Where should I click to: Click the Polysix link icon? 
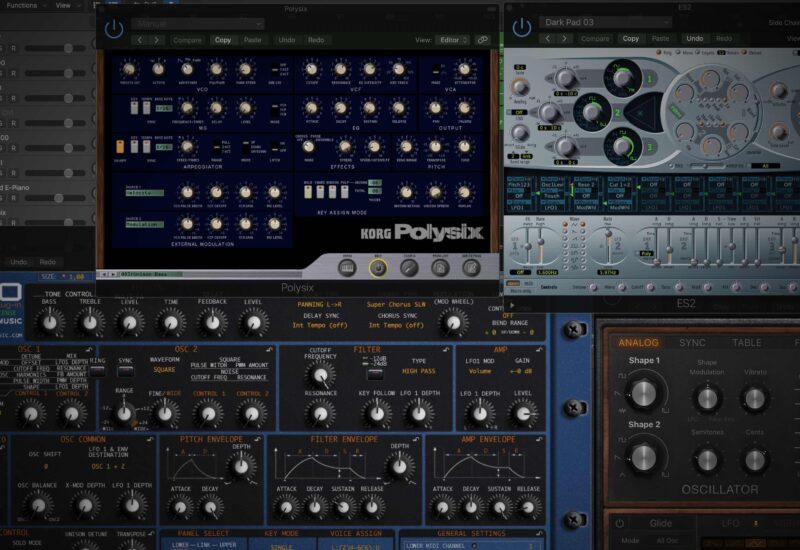tap(483, 40)
